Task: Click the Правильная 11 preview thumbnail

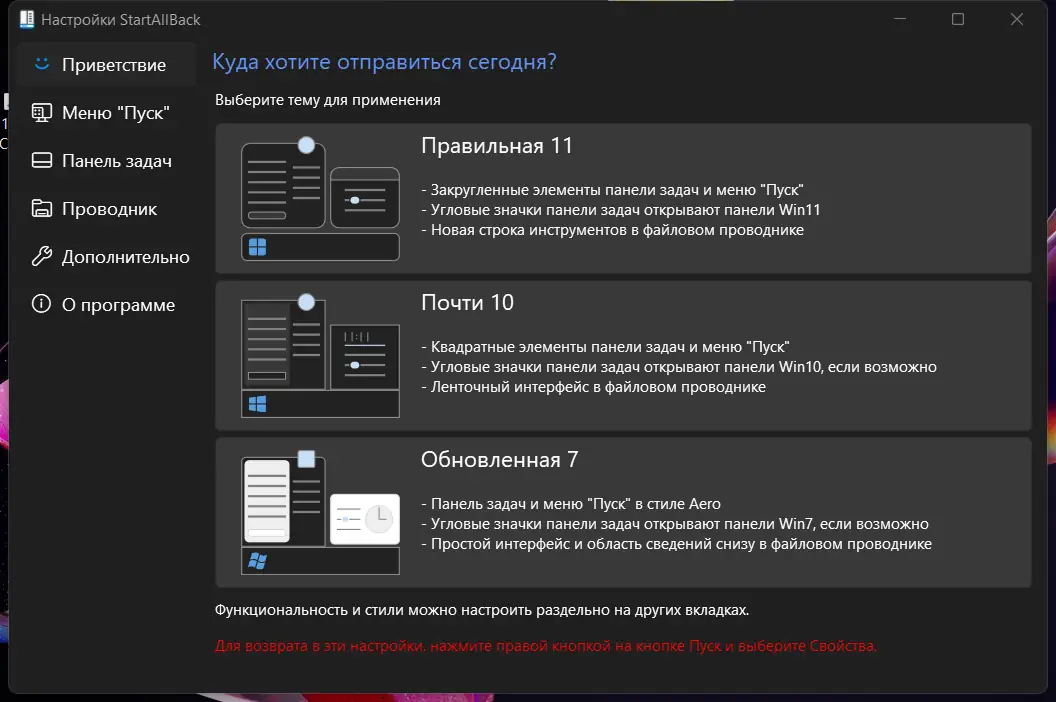Action: [320, 198]
